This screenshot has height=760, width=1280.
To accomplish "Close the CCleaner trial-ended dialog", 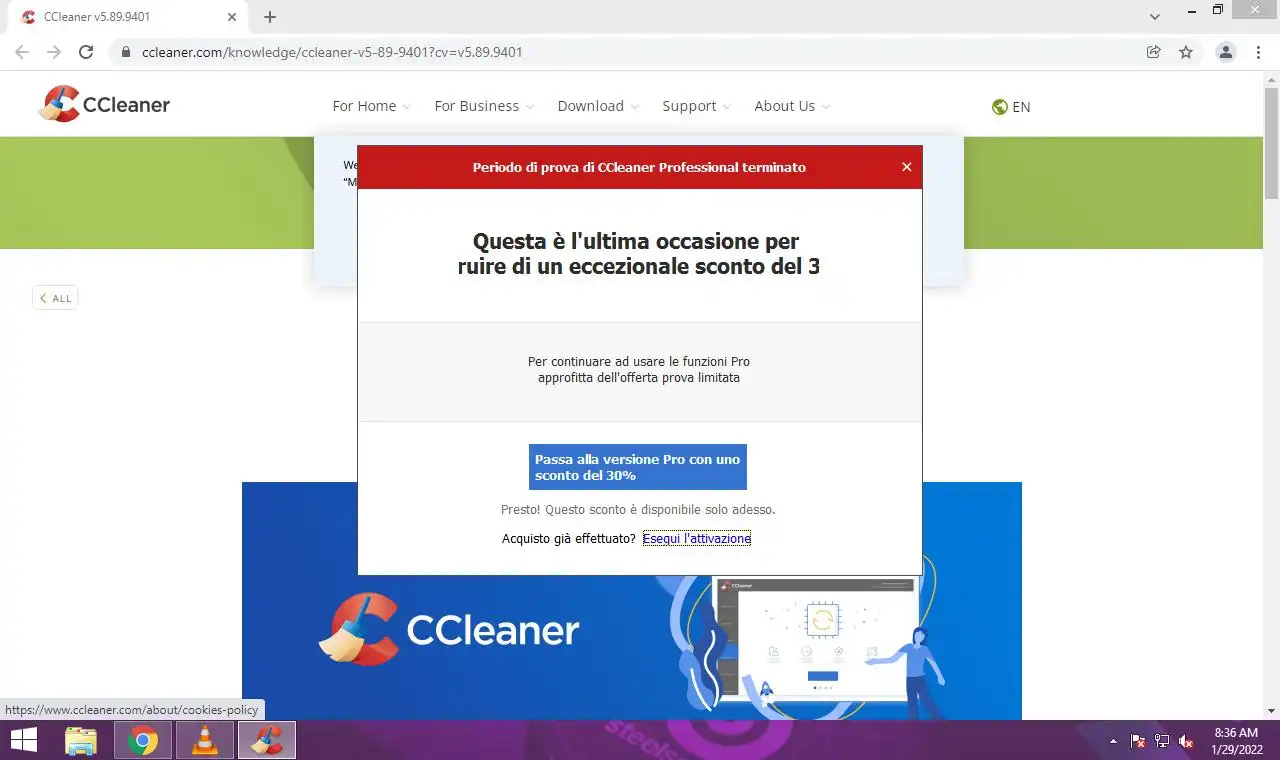I will (906, 167).
